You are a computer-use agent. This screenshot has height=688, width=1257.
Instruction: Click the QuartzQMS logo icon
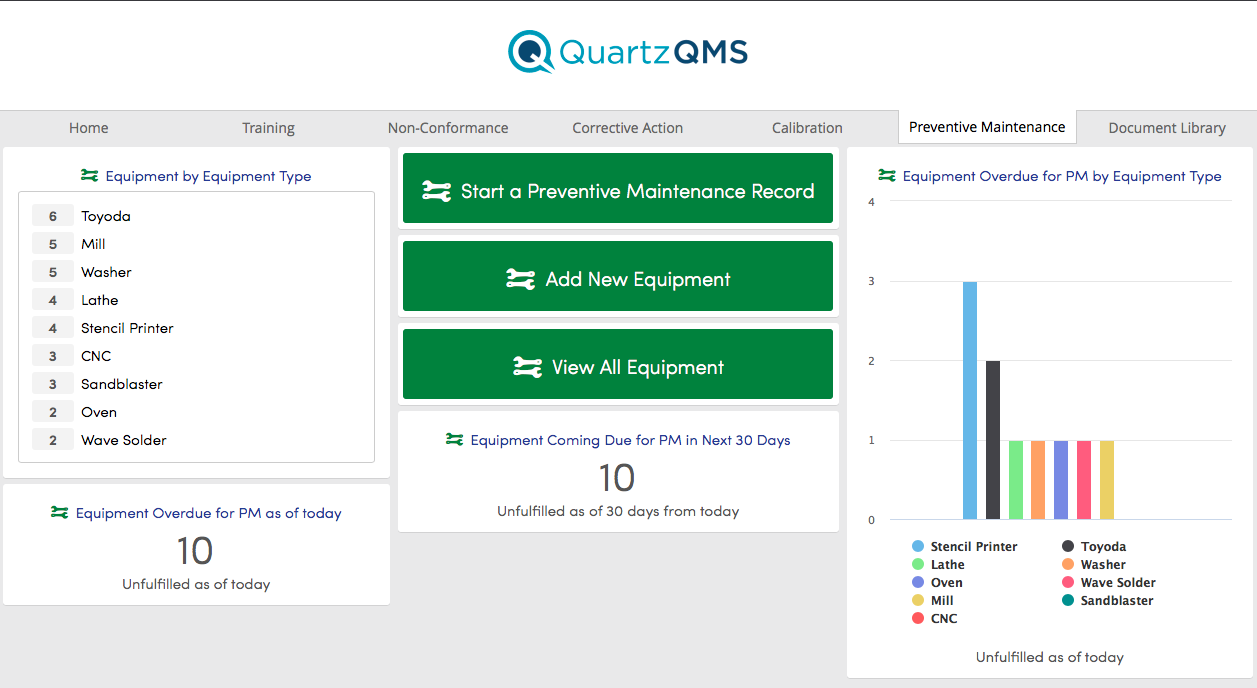pyautogui.click(x=531, y=52)
